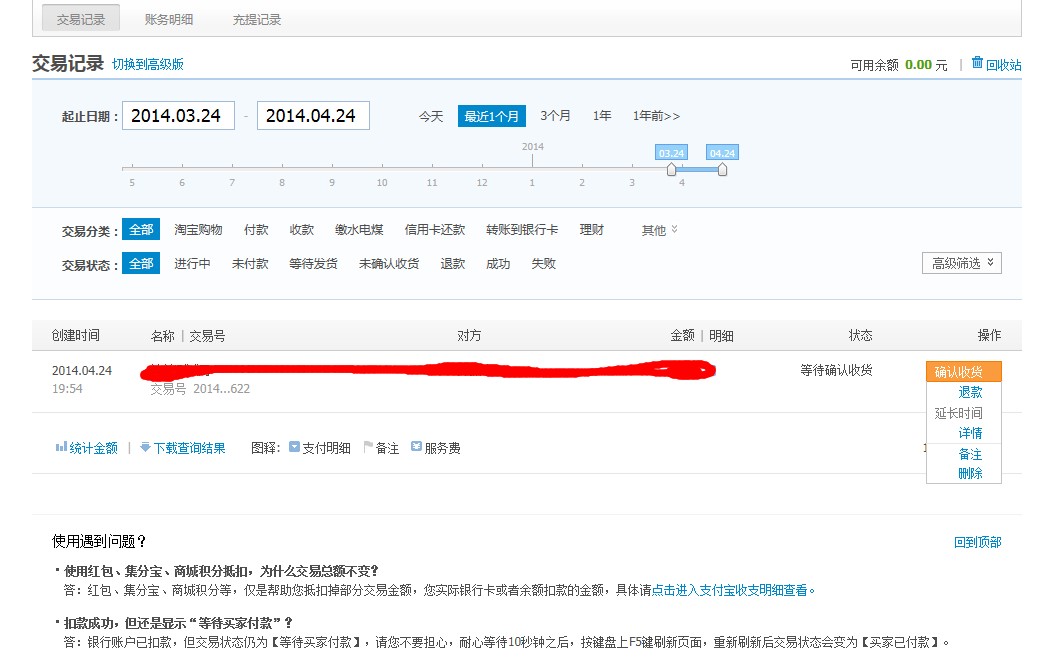1055x657 pixels.
Task: Click the 等待确认收货 status text
Action: 836,370
